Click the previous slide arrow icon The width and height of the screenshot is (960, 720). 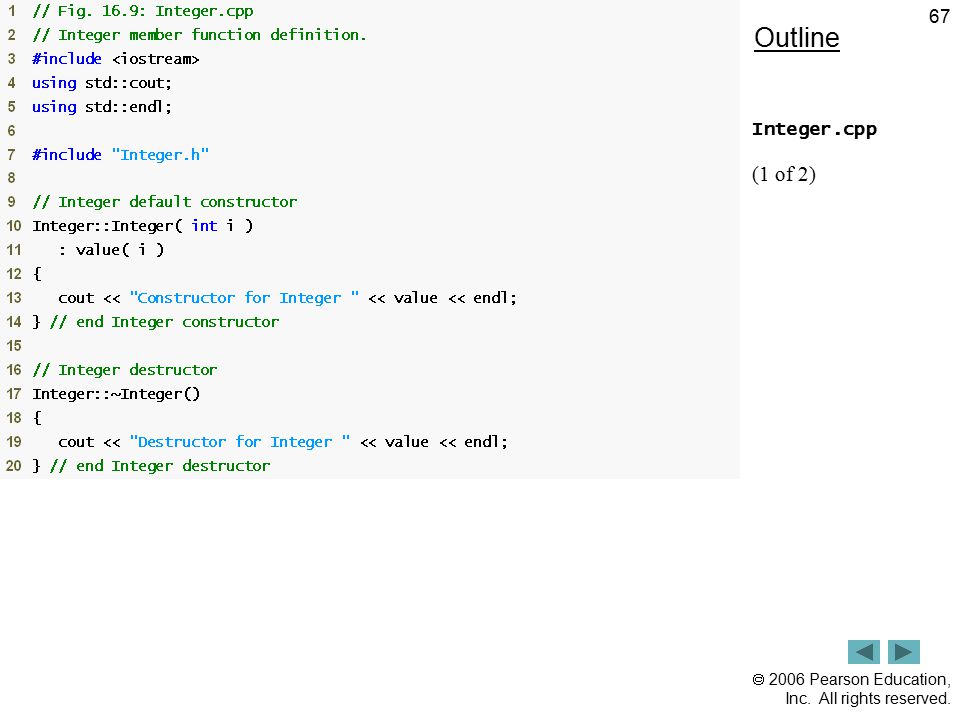(x=863, y=651)
